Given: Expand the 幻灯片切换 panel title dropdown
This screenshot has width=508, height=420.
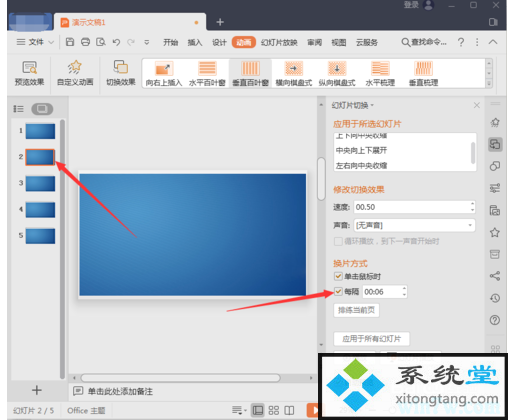Looking at the screenshot, I should pyautogui.click(x=372, y=105).
